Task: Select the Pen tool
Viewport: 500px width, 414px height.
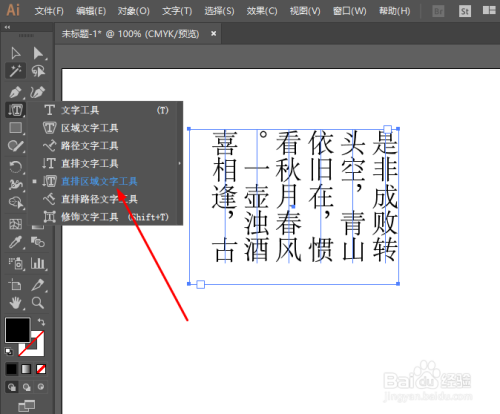Action: tap(15, 92)
